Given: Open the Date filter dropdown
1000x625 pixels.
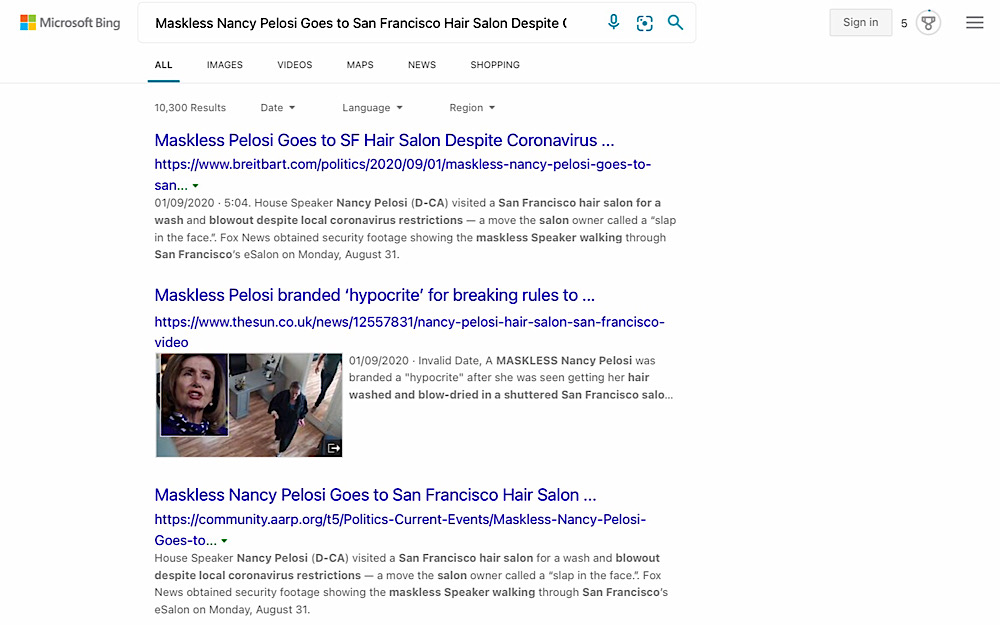Looking at the screenshot, I should tap(277, 108).
